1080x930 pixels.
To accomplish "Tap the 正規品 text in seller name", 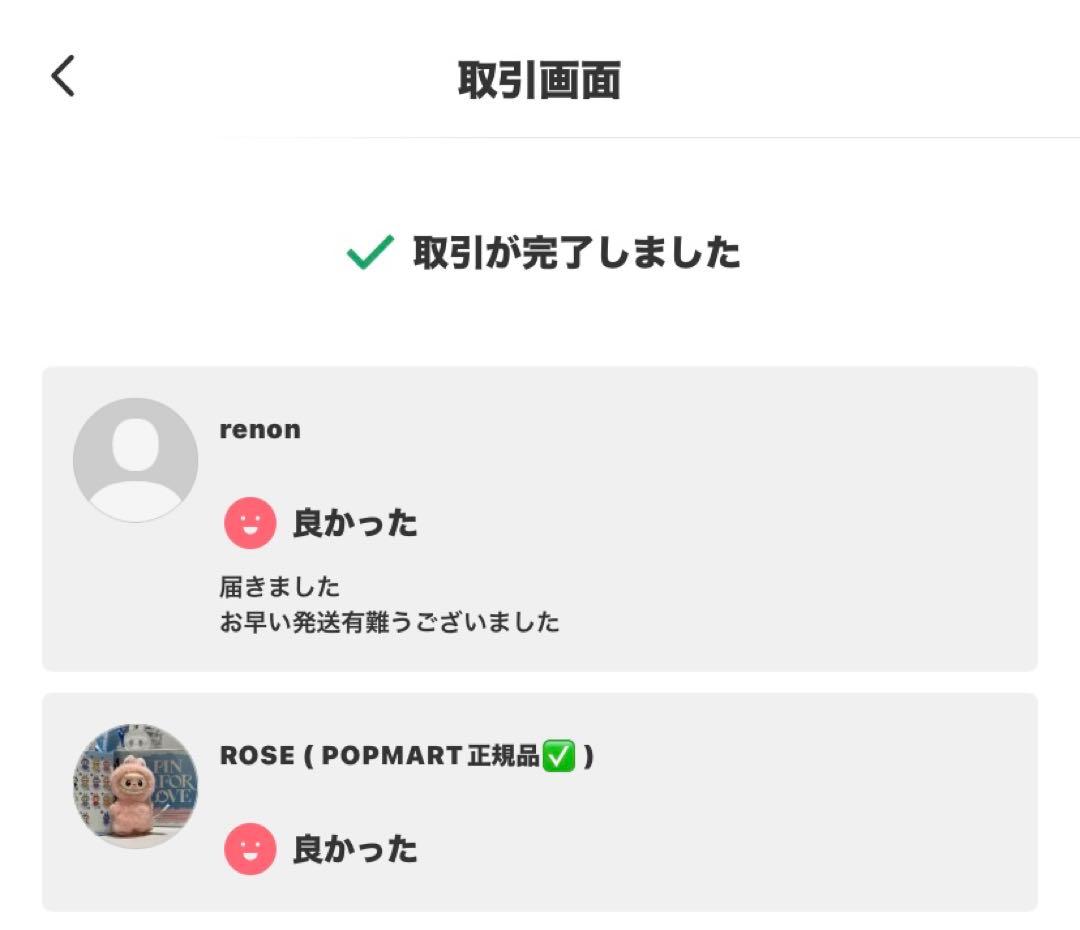I will [x=504, y=756].
